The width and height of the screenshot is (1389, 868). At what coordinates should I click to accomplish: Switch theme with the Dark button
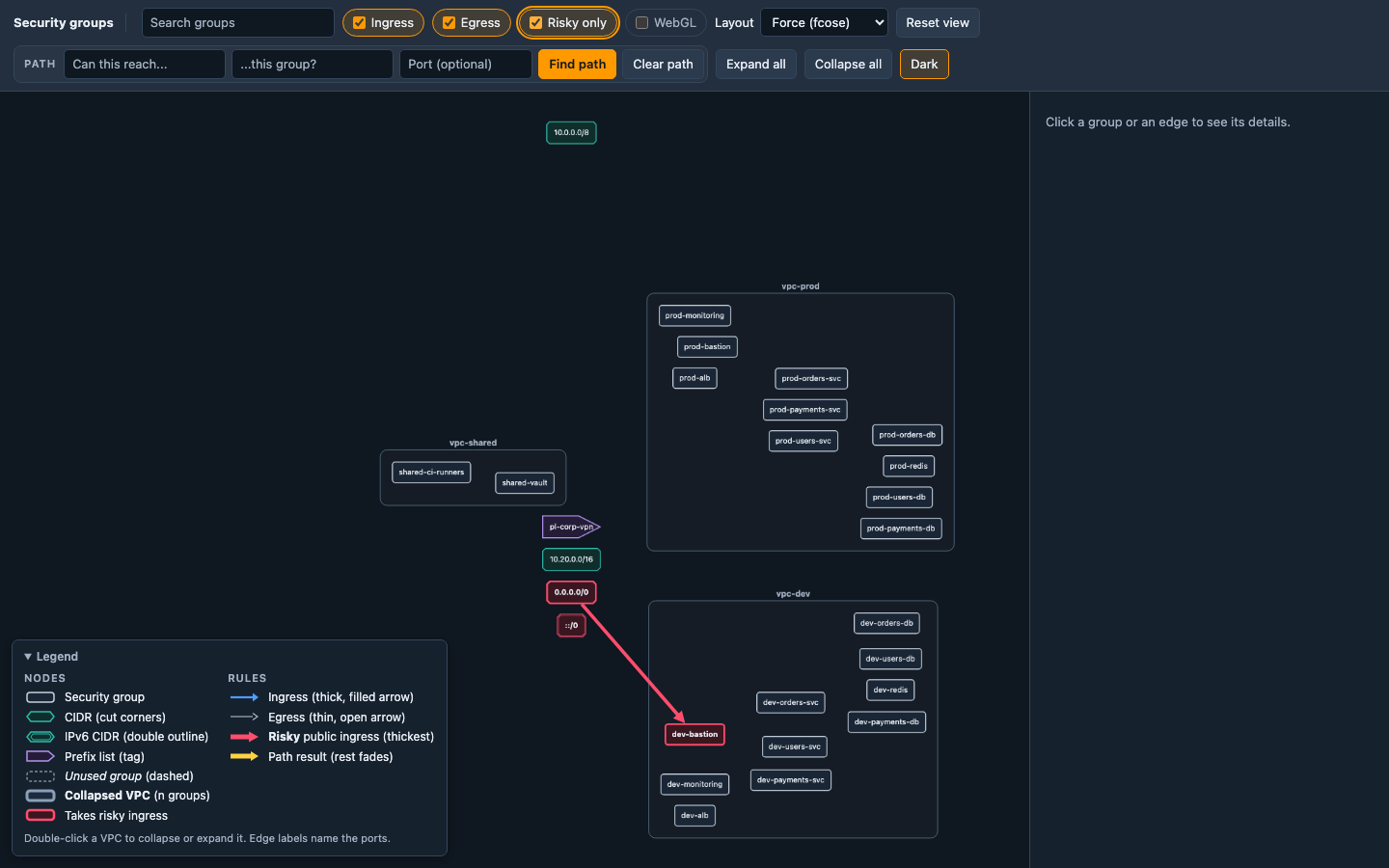point(924,64)
